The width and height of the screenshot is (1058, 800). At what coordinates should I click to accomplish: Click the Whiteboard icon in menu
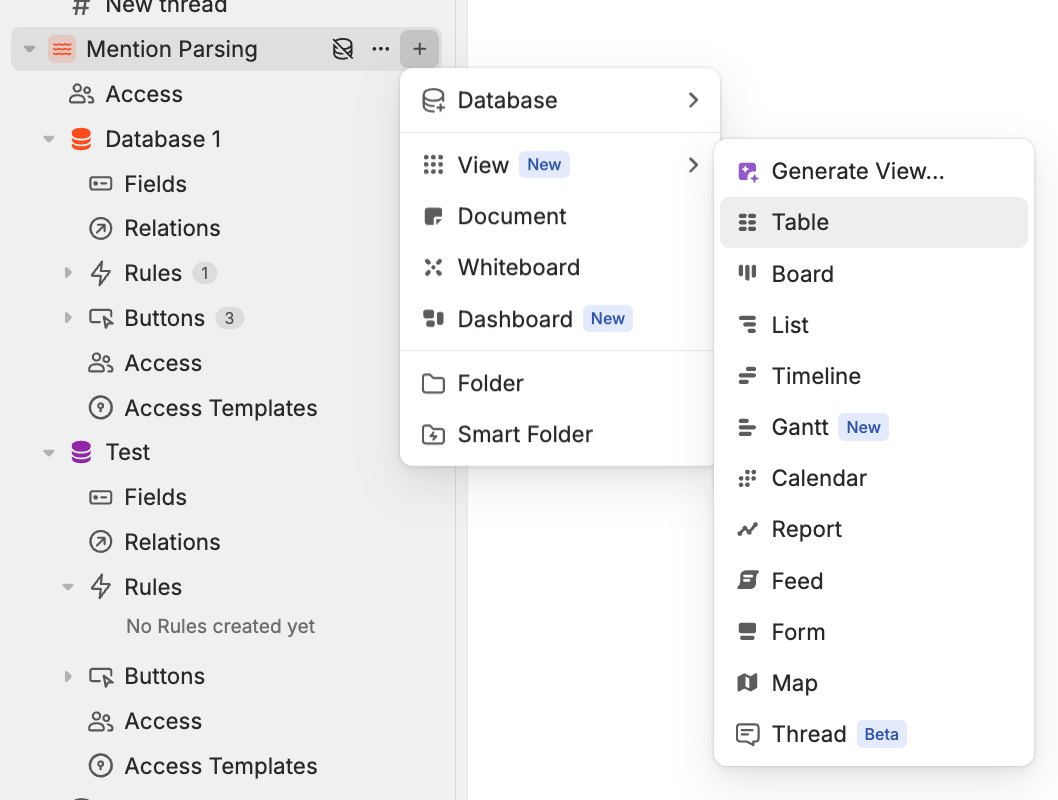tap(433, 267)
